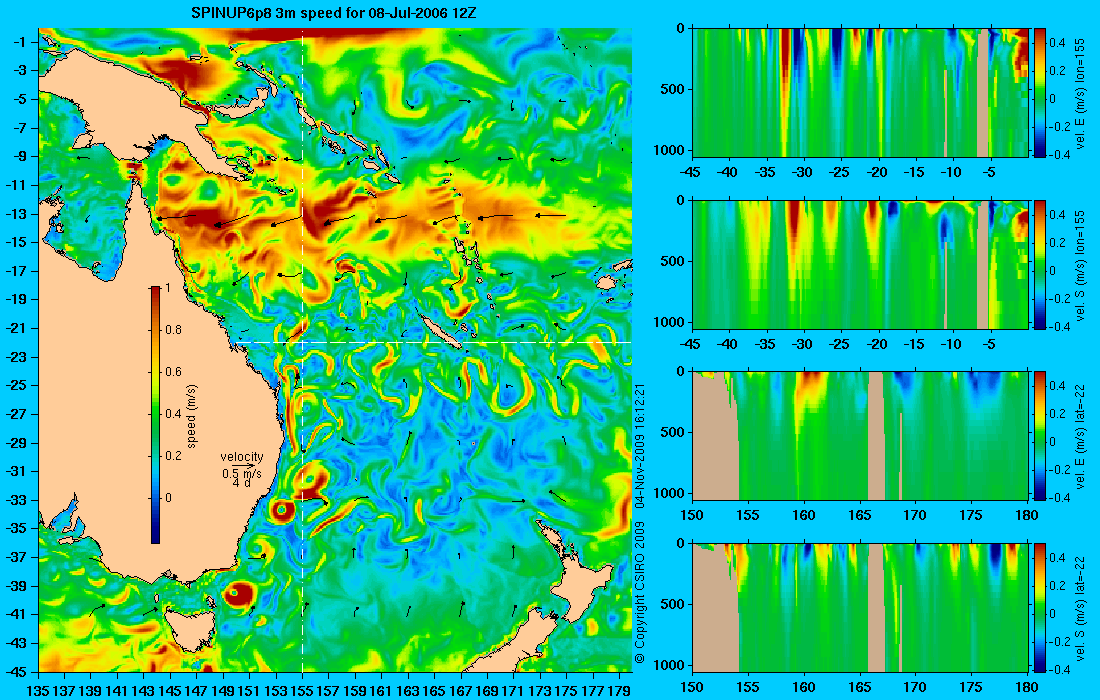This screenshot has width=1100, height=700.
Task: Click the plot title 'SPINUP6p8 3m speed for 08-Jul-2006 12Z'
Action: pos(335,13)
